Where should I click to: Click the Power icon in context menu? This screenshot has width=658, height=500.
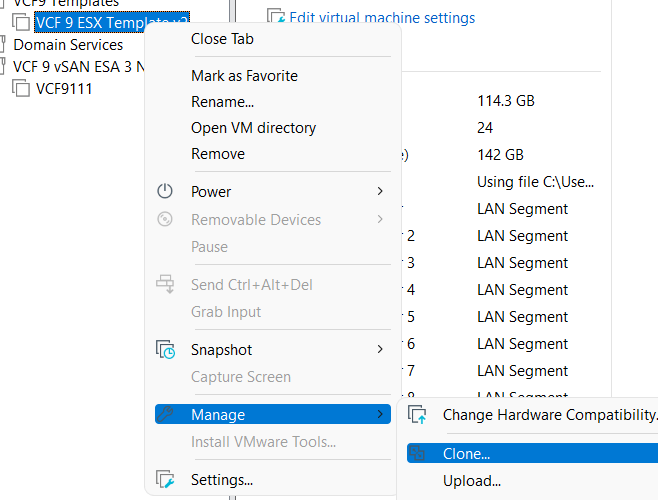(x=166, y=191)
